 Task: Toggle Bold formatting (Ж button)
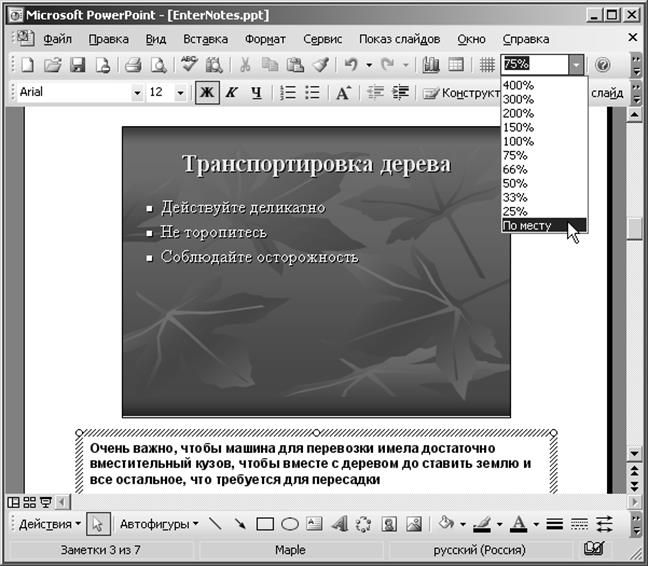[208, 93]
